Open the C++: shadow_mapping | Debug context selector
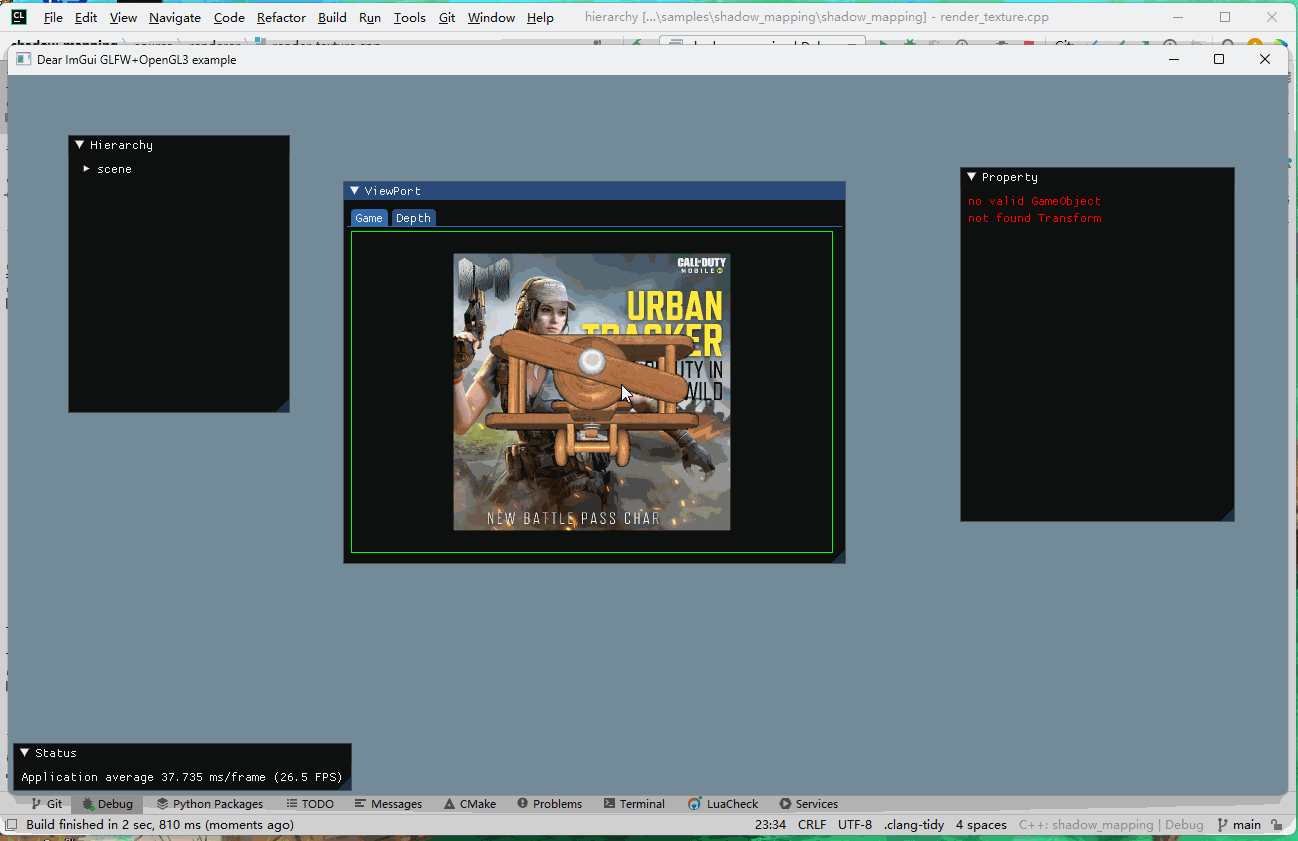Screen dimensions: 1298x841 point(1111,825)
